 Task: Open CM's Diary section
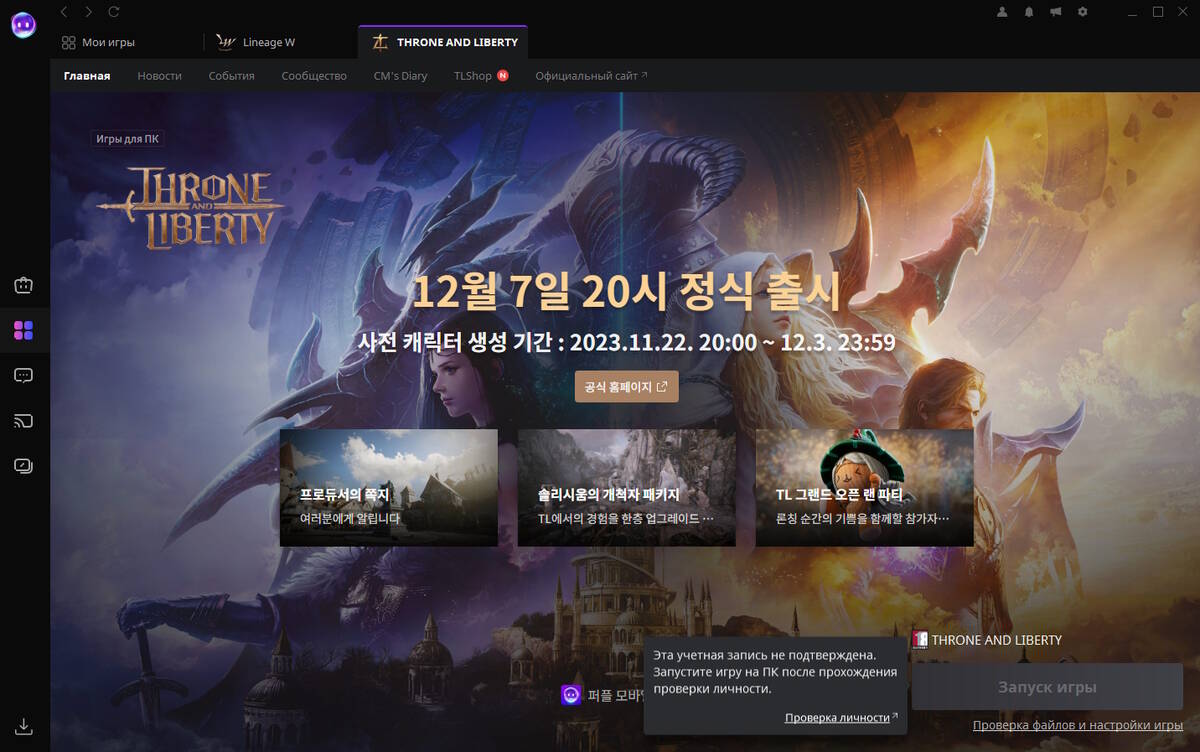tap(400, 76)
